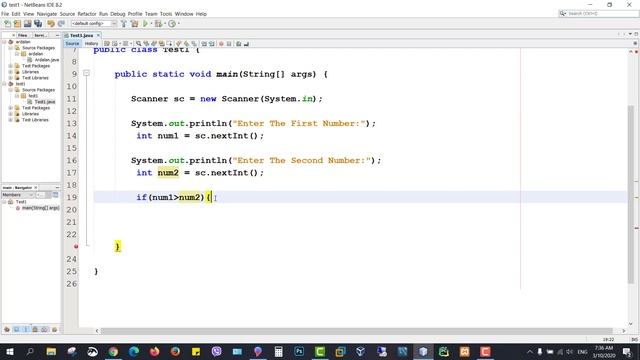Run the project with the green play icon
Image resolution: width=640 pixels, height=360 pixels.
click(x=145, y=24)
